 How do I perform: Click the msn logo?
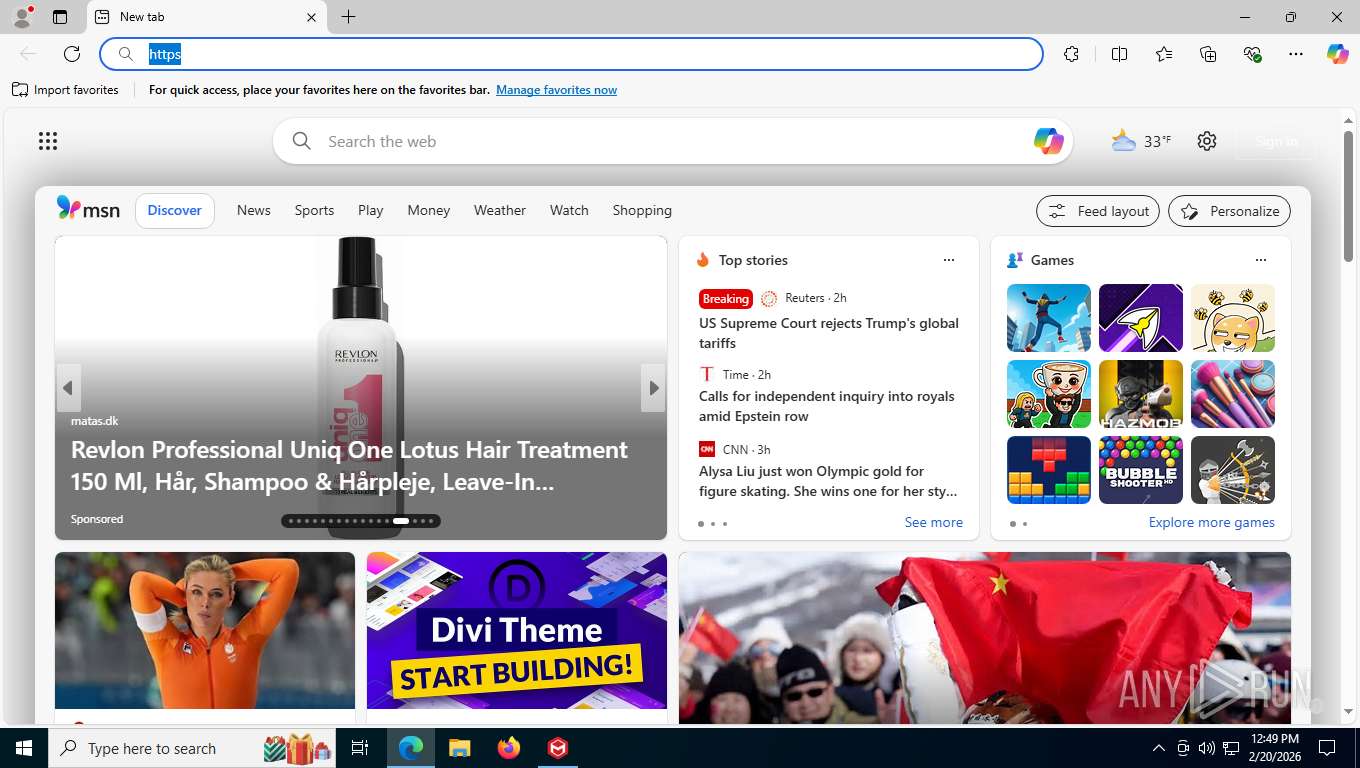coord(88,209)
